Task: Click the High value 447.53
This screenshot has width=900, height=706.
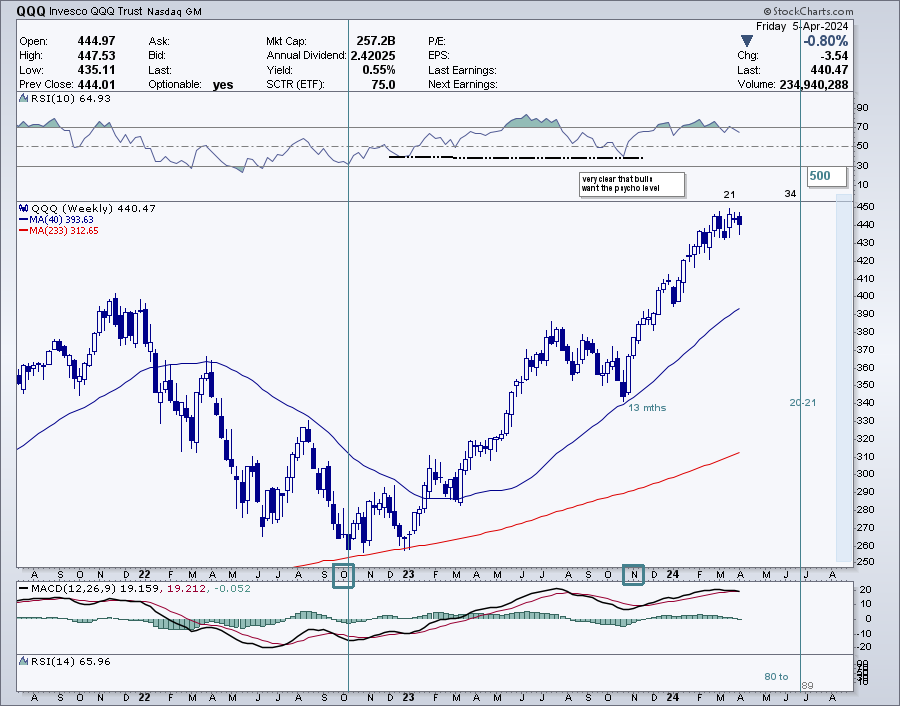Action: (96, 56)
